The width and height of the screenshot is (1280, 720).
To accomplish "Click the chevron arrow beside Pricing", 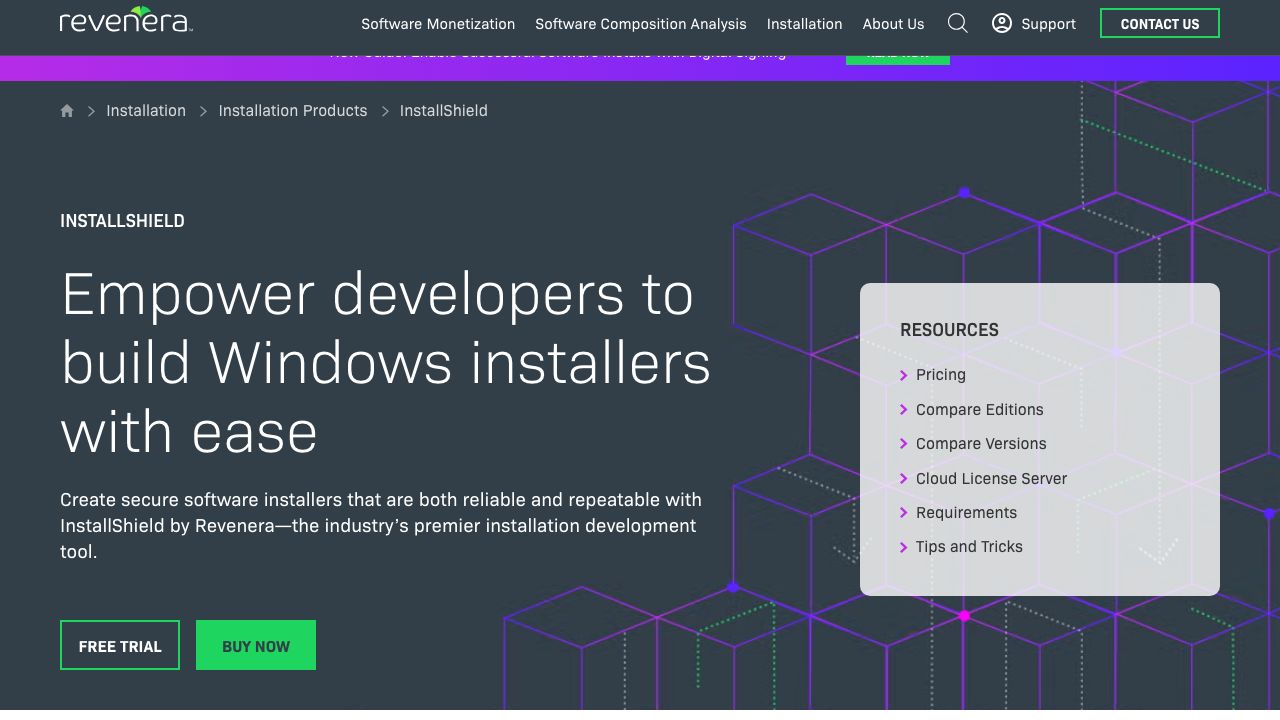I will [x=904, y=375].
